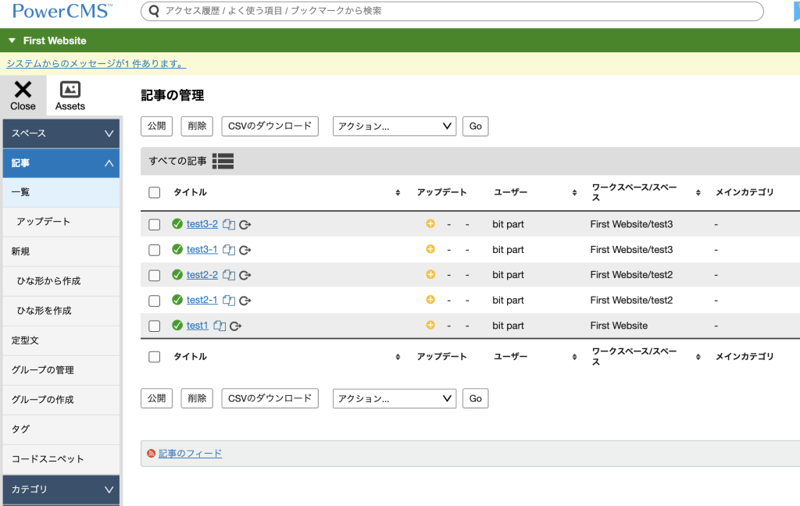Click the feed icon beside 記事のフィード

tap(151, 454)
